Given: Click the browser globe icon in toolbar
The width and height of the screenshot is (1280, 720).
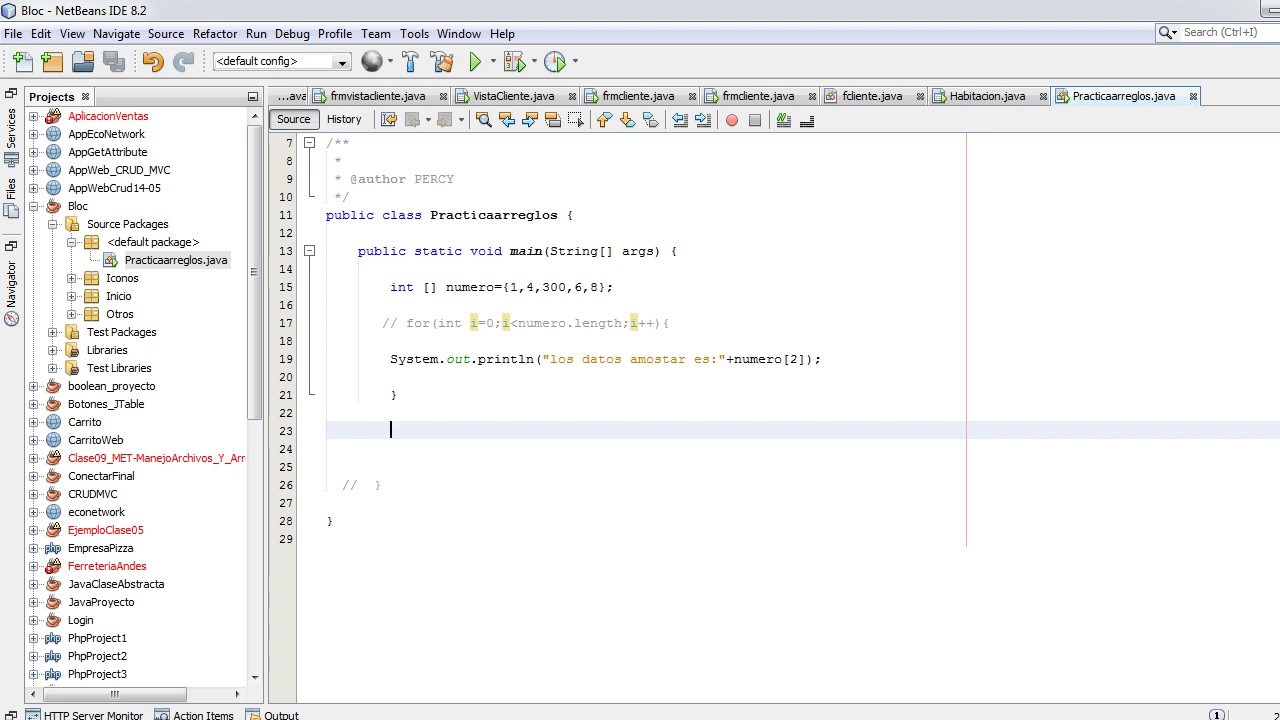Looking at the screenshot, I should (371, 62).
